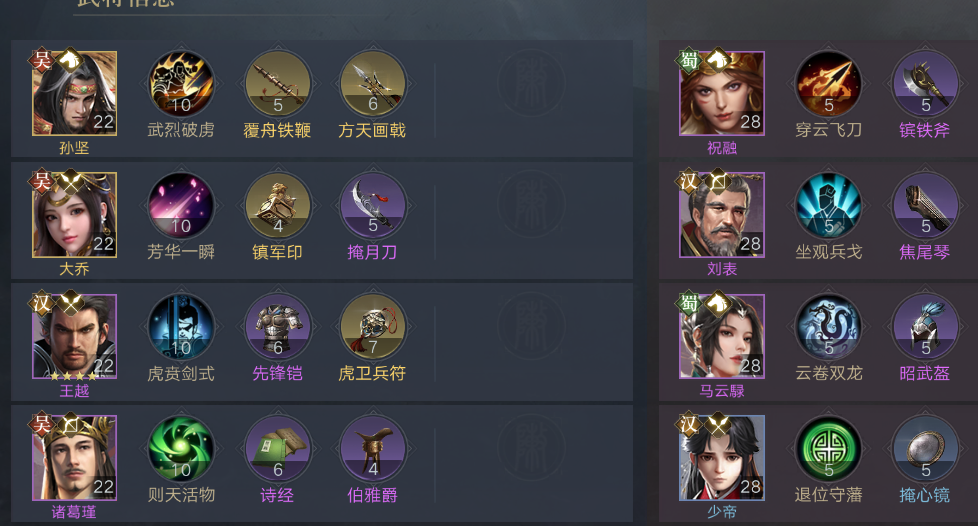Viewport: 978px width, 526px height.
Task: Tap the 虎卫兵符 talisman icon
Action: pos(373,327)
